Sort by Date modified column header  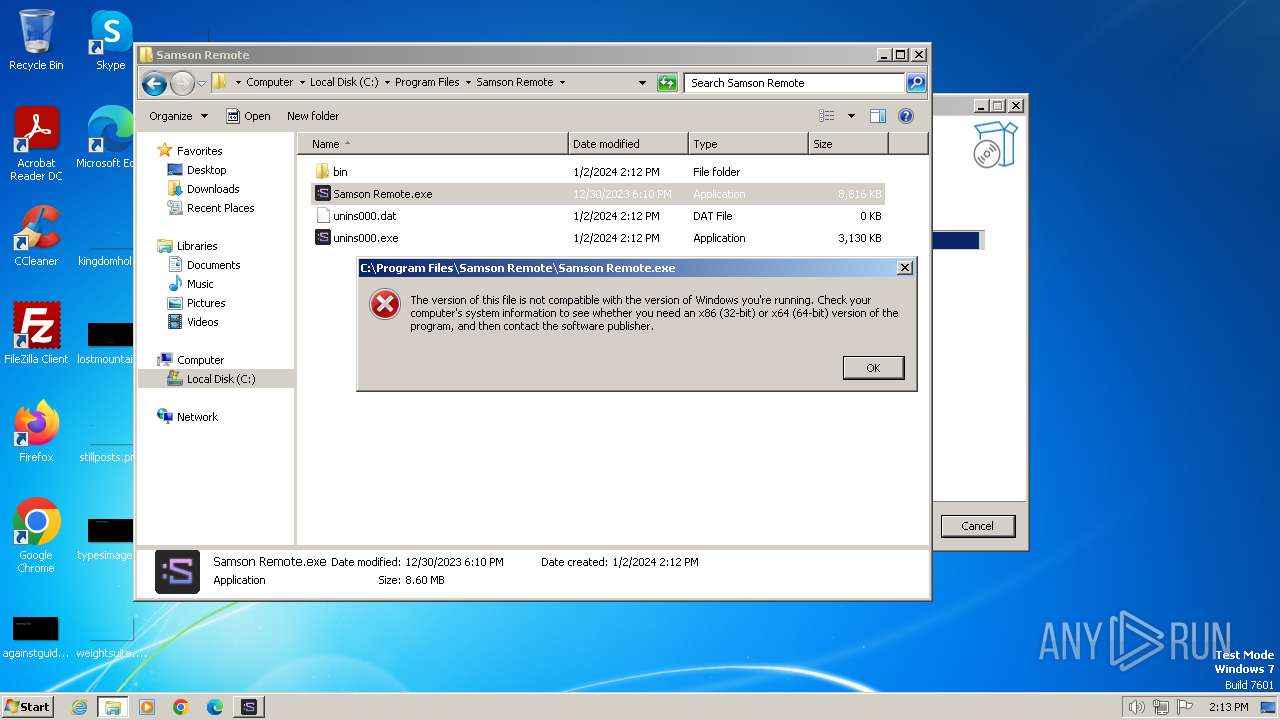(628, 144)
